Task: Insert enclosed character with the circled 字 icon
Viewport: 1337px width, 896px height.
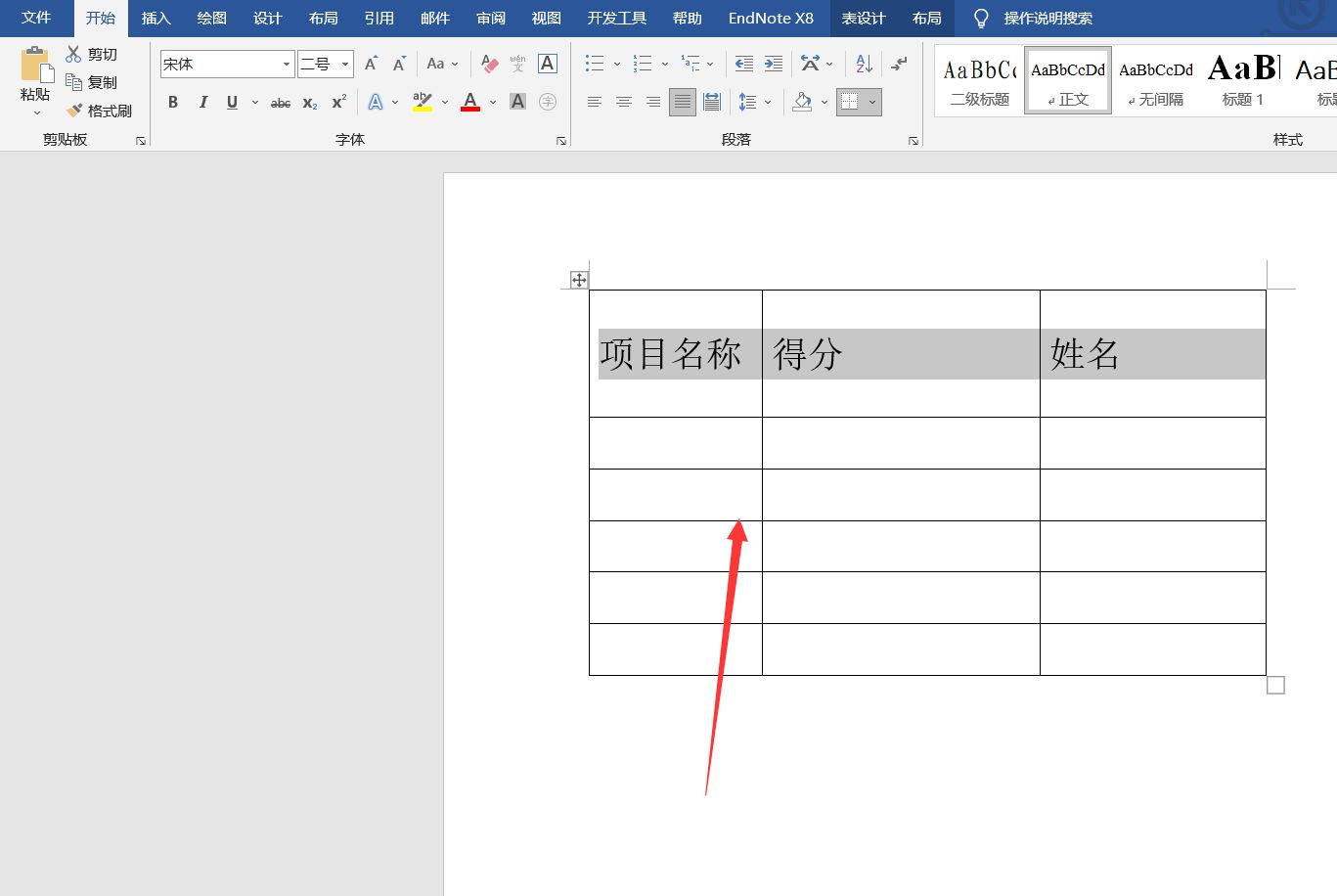Action: [548, 102]
